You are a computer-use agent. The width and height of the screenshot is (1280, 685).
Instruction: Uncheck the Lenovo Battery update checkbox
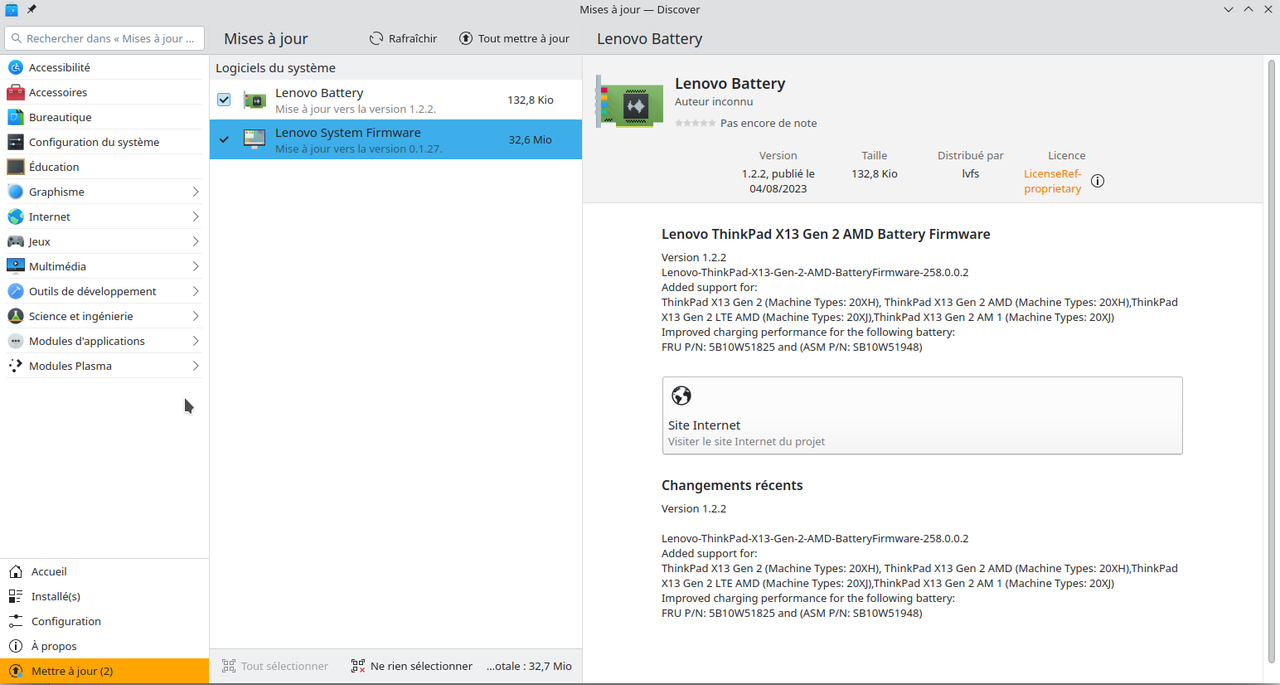[x=224, y=100]
